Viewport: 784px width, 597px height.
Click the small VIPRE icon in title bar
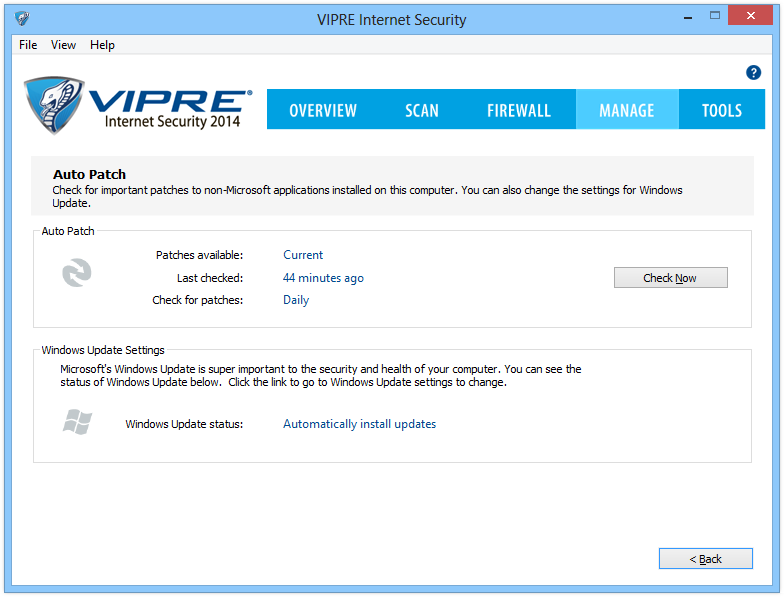(x=22, y=19)
